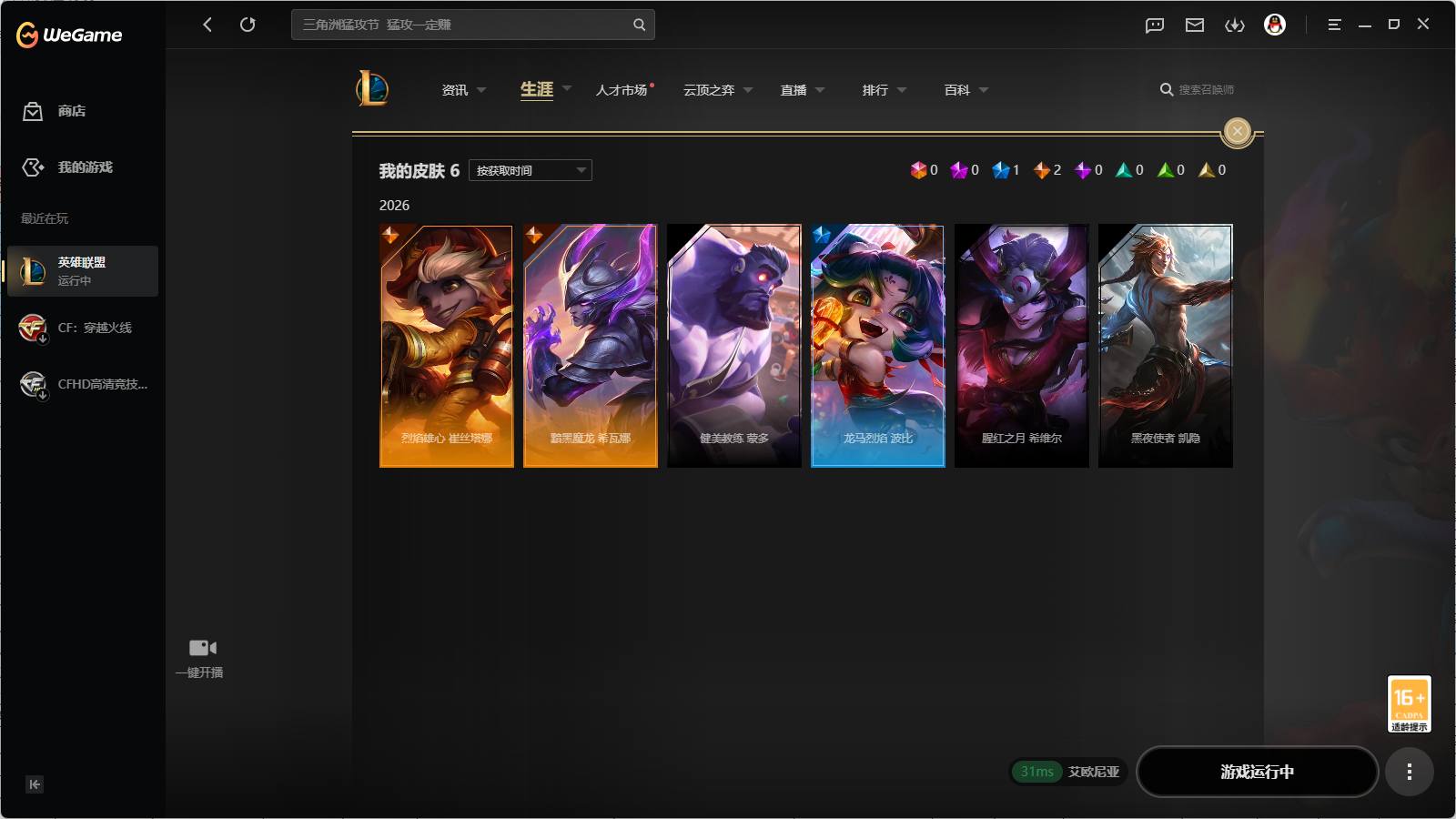Open the three-dot more options button
The image size is (1456, 819).
point(1410,772)
